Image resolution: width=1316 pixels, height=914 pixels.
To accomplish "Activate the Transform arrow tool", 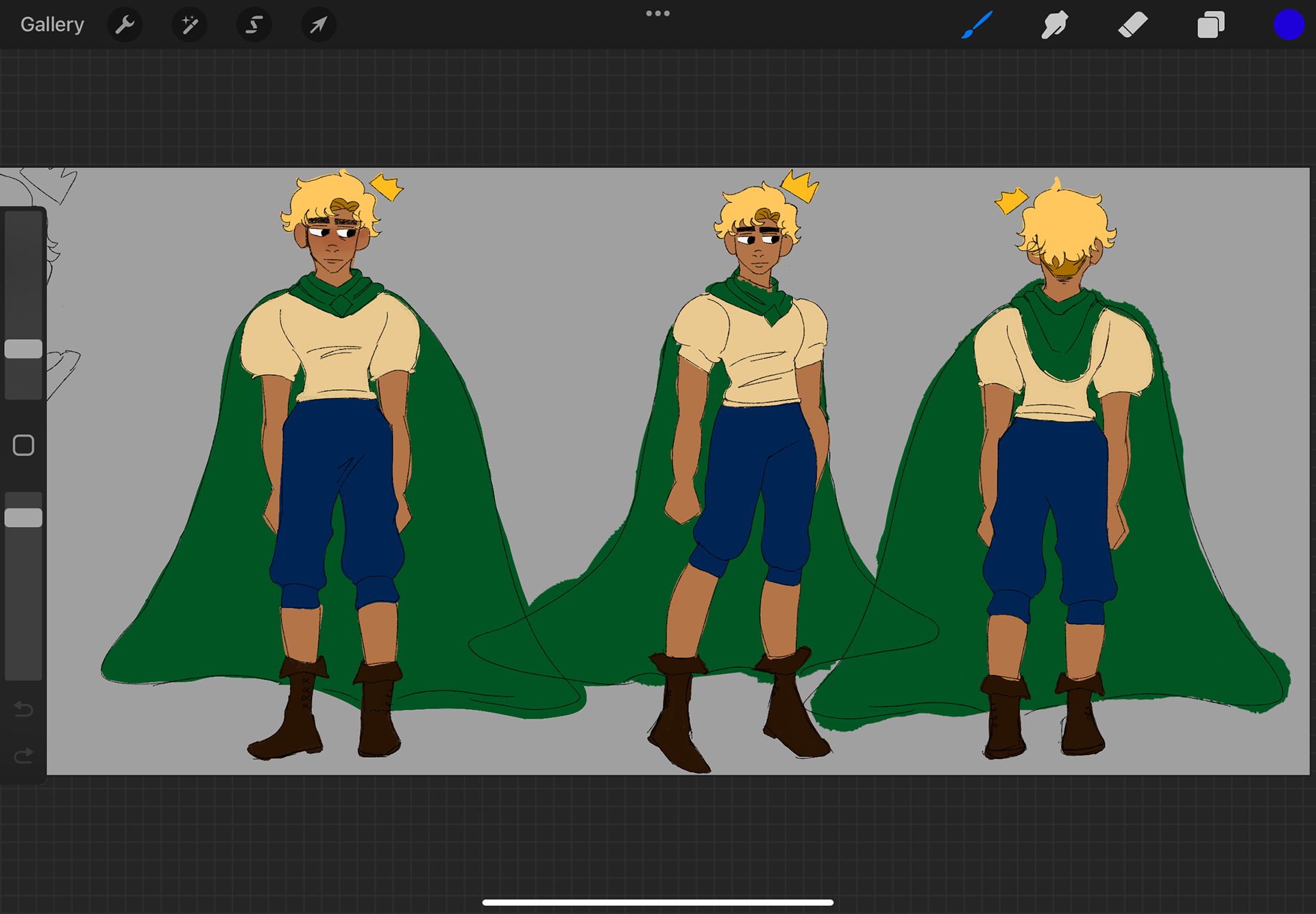I will [319, 25].
